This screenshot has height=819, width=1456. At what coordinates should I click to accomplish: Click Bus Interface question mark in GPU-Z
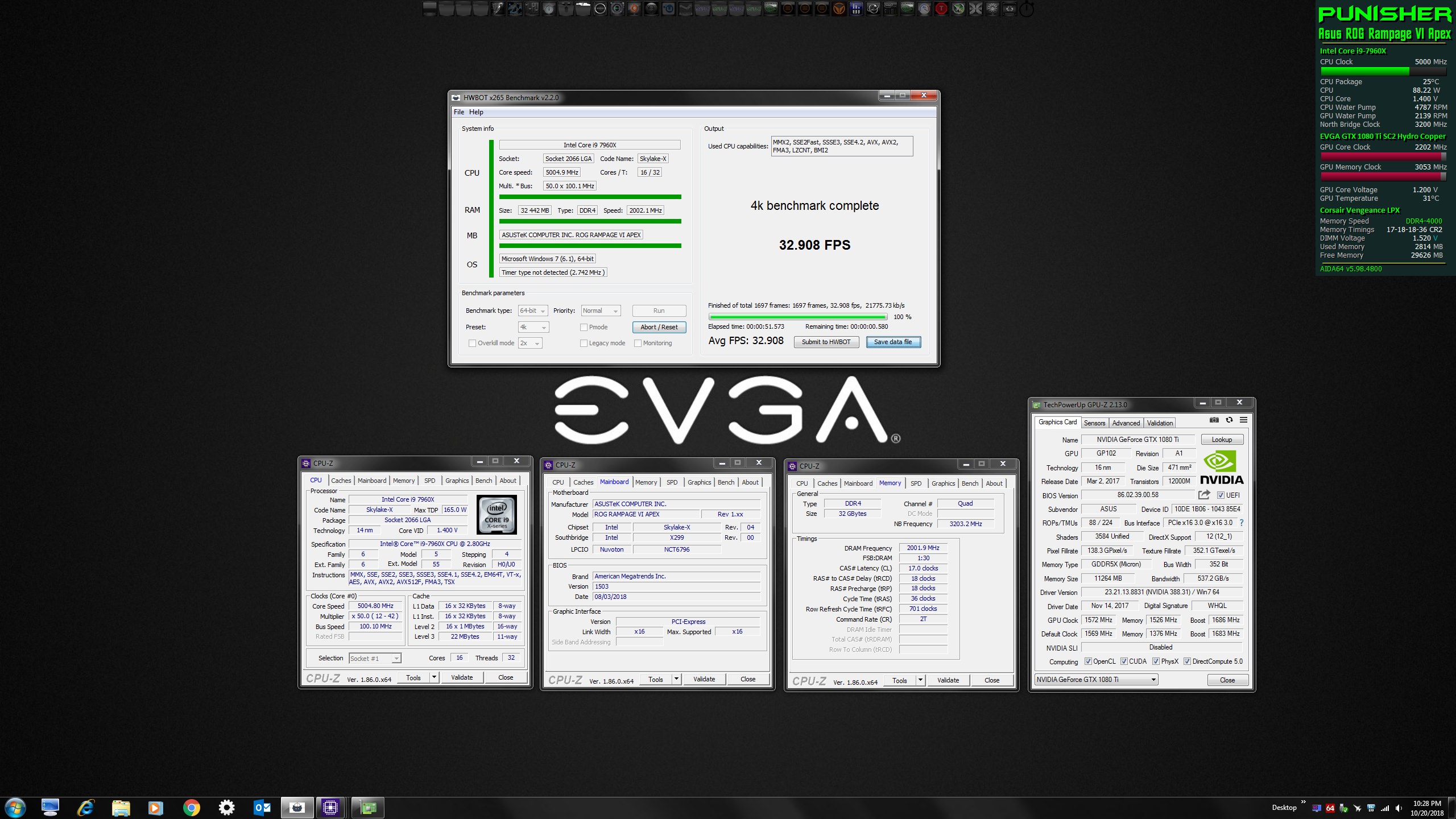click(x=1242, y=523)
